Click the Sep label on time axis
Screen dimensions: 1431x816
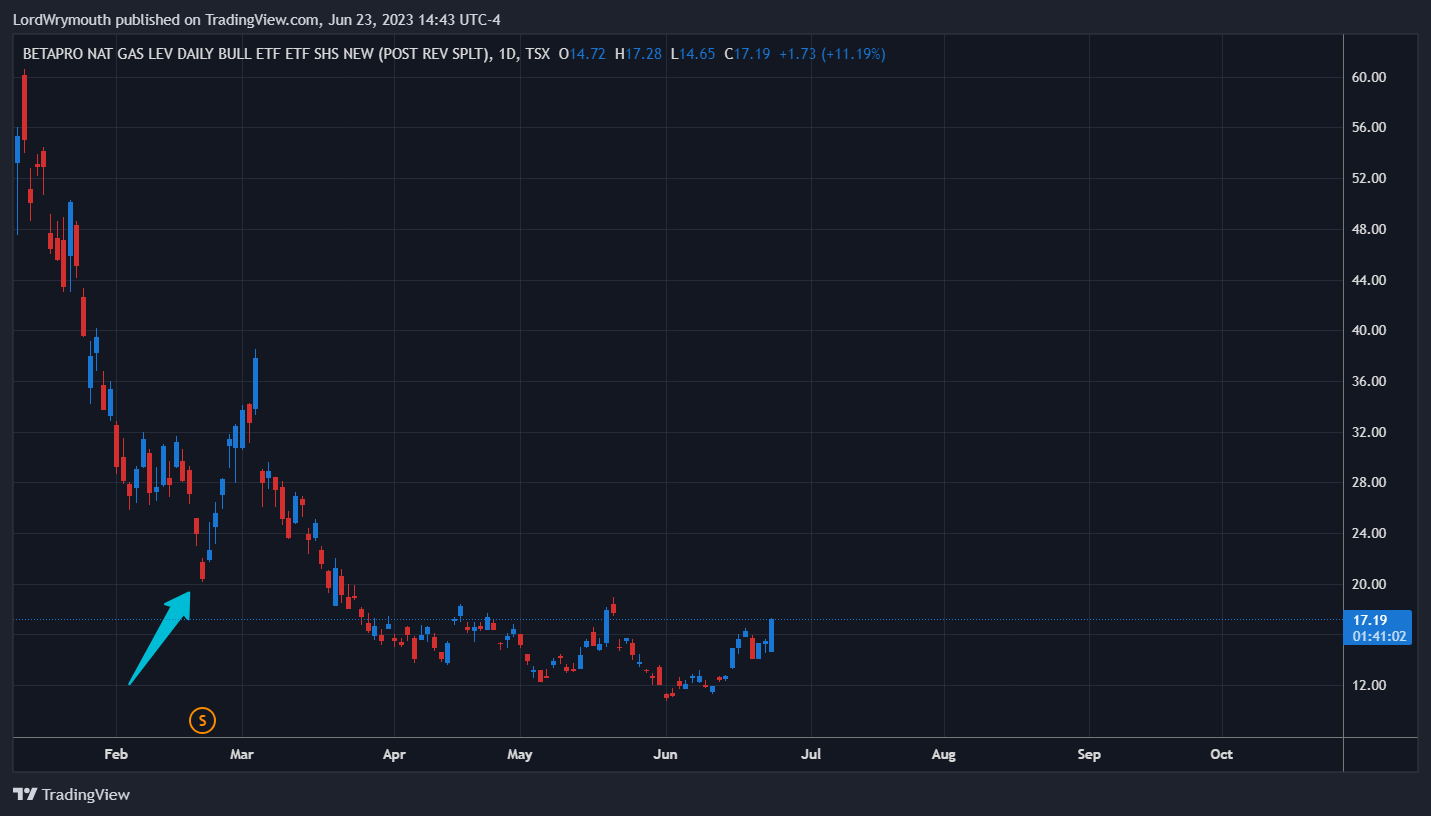[1089, 754]
